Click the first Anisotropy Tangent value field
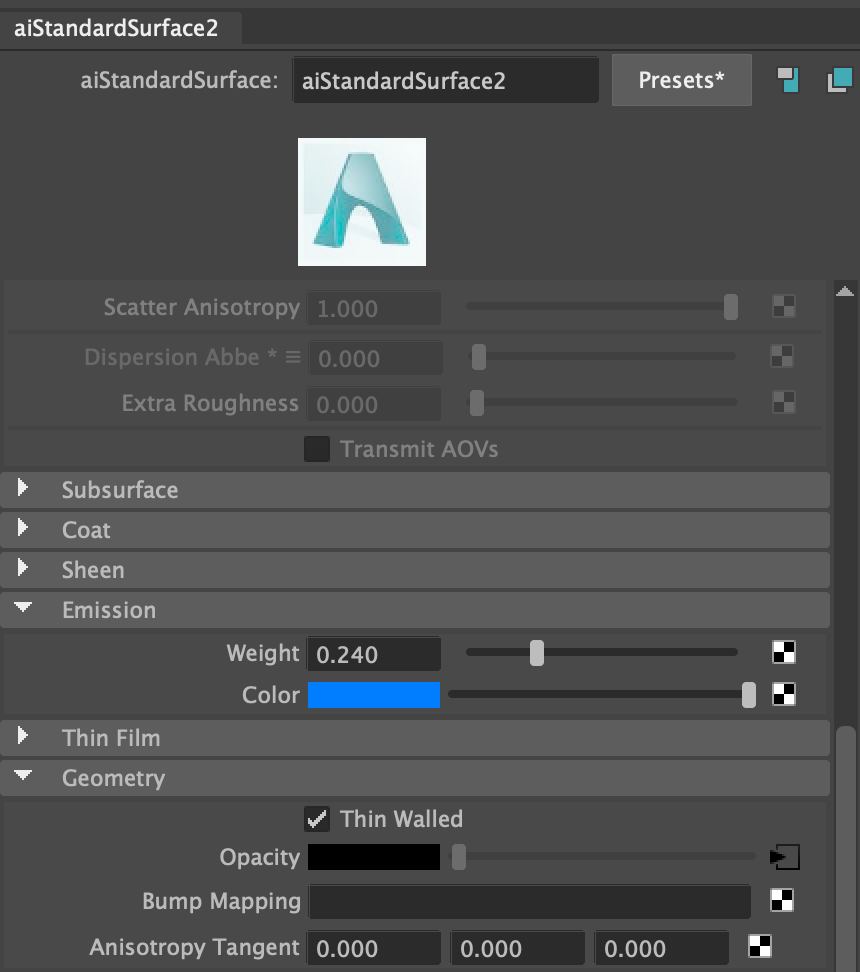 (x=374, y=948)
